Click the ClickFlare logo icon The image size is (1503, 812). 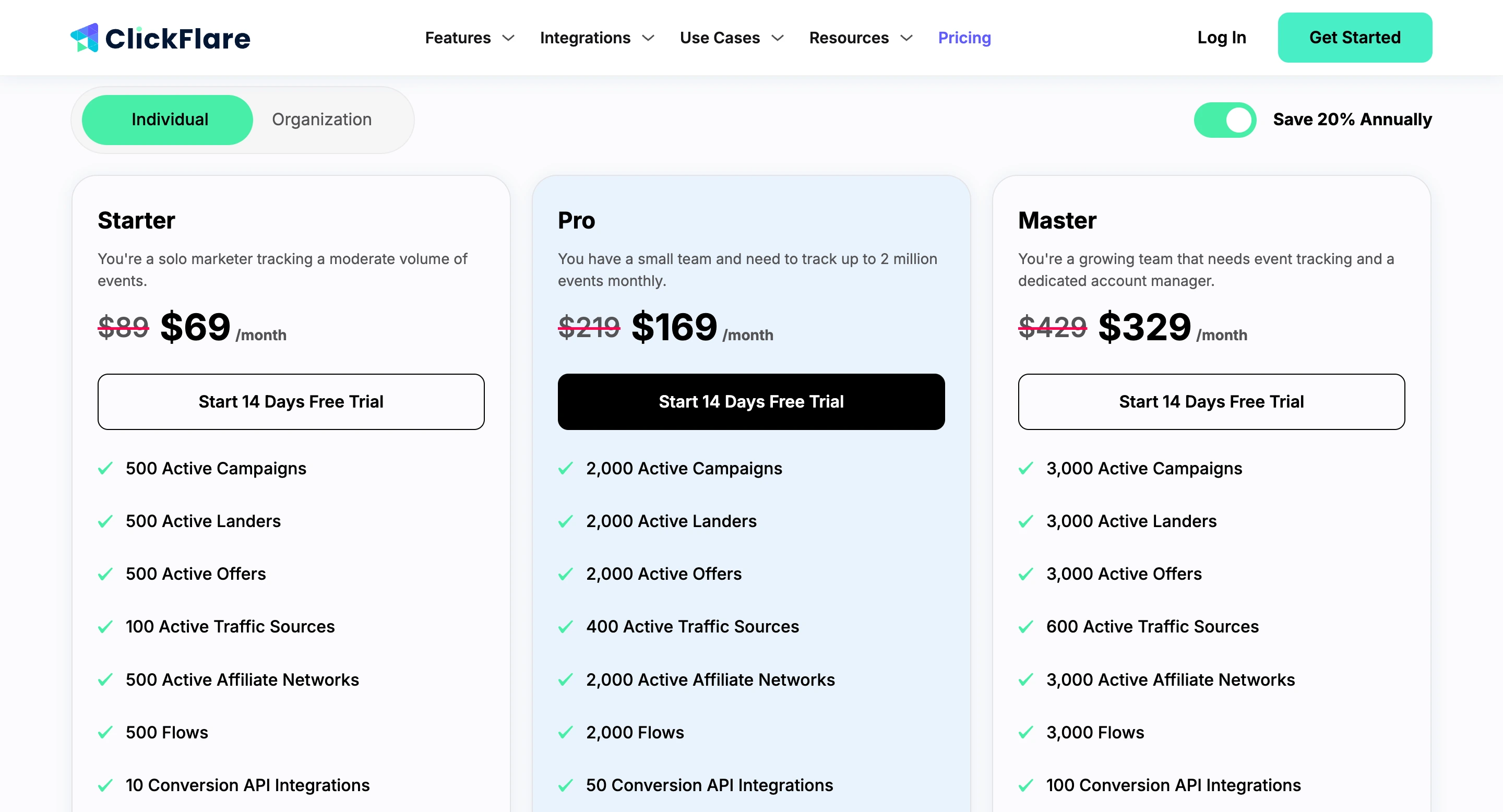[x=85, y=38]
